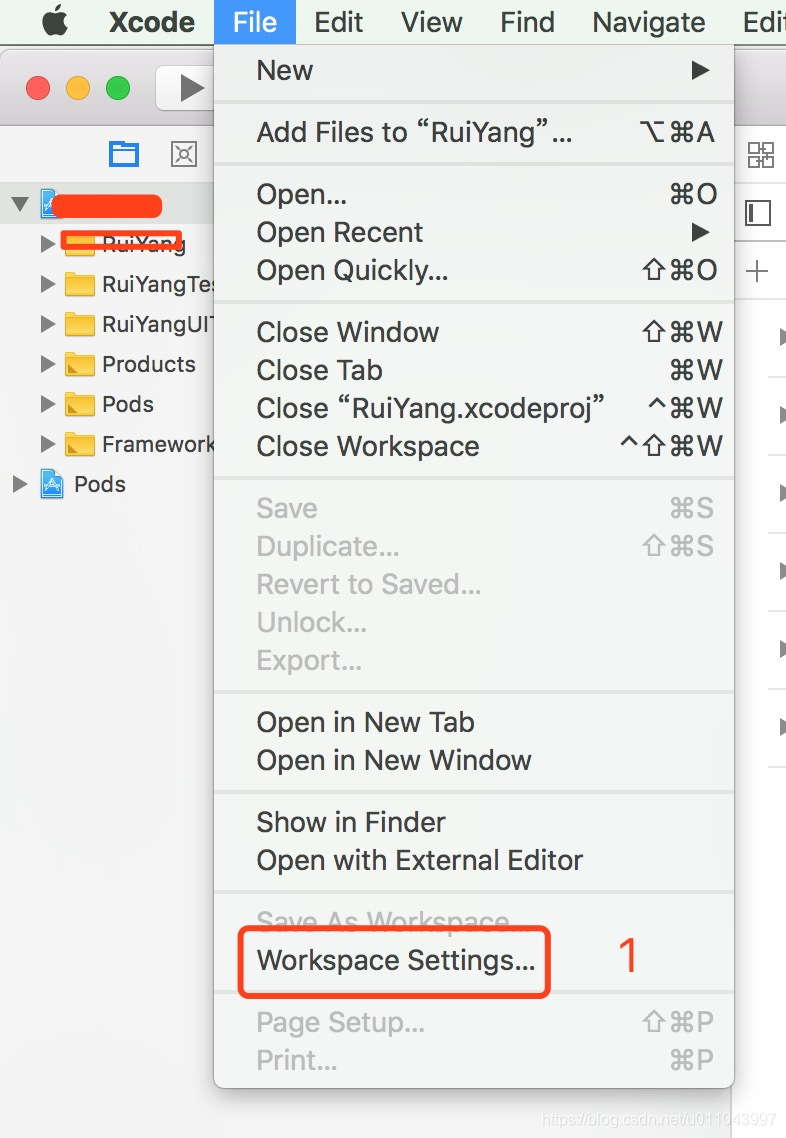Expand the Pods folder triangle

tap(48, 404)
